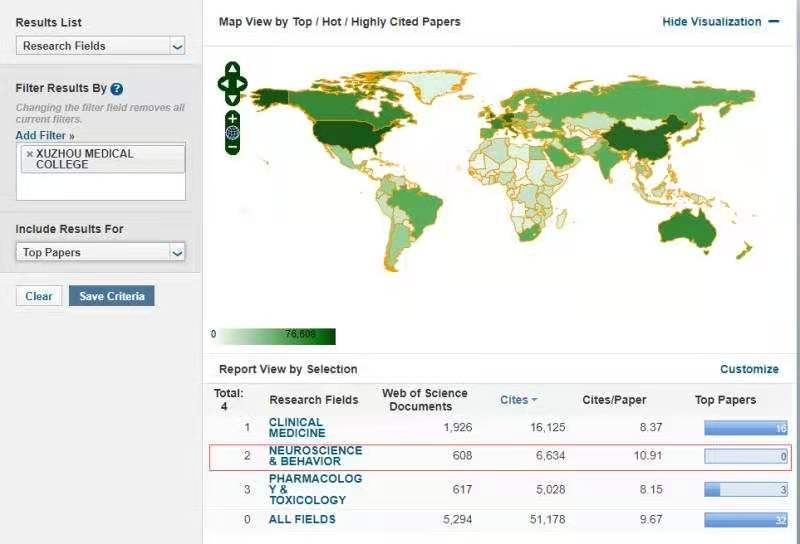Click the Clear button

[39, 296]
